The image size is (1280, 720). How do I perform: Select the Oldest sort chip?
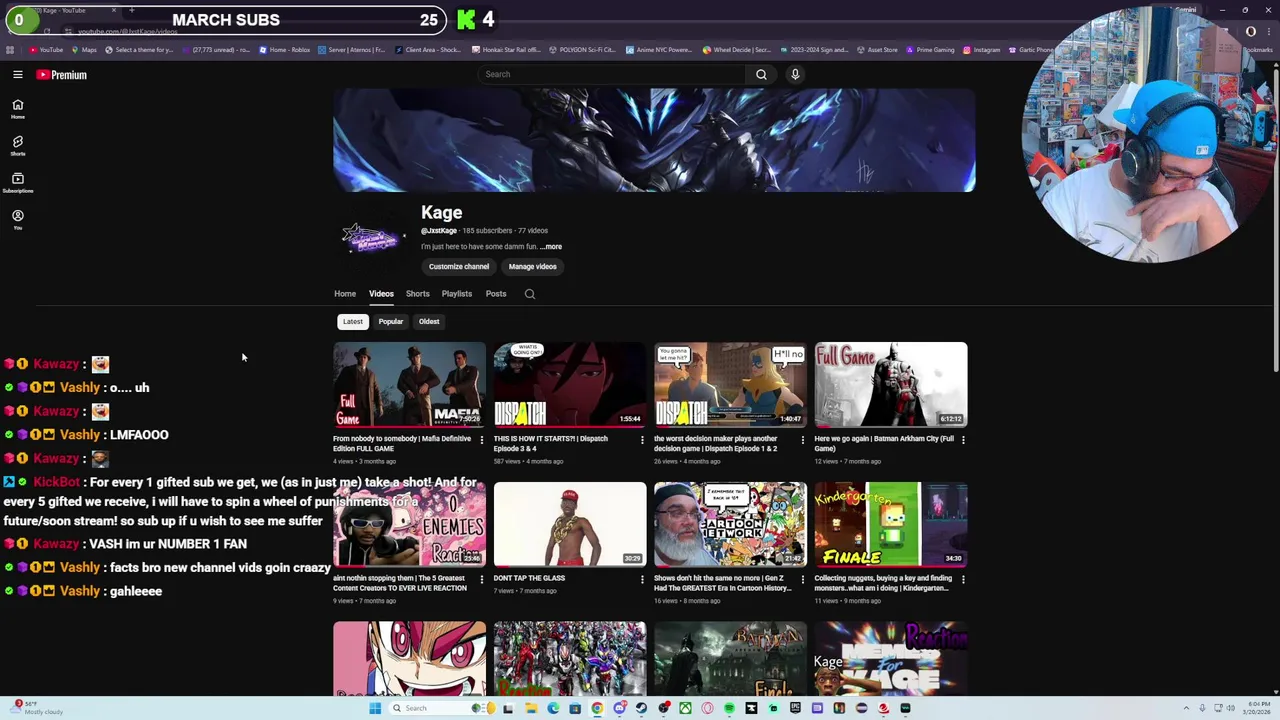429,321
